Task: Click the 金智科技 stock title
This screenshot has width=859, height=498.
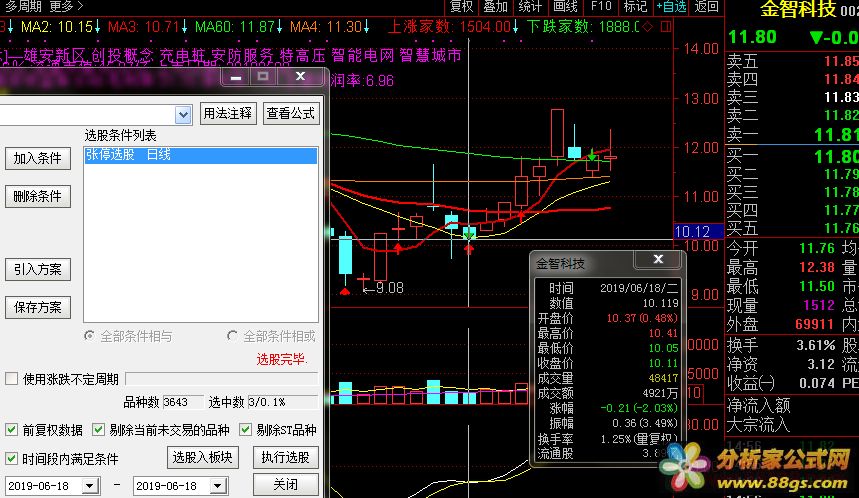Action: [799, 9]
